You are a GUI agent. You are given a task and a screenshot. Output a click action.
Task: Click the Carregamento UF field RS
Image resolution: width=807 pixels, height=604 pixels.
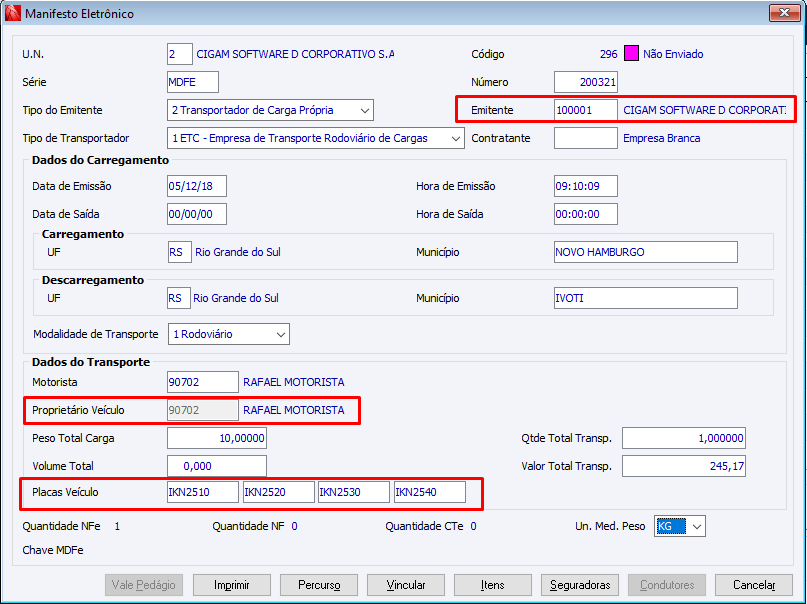[180, 252]
